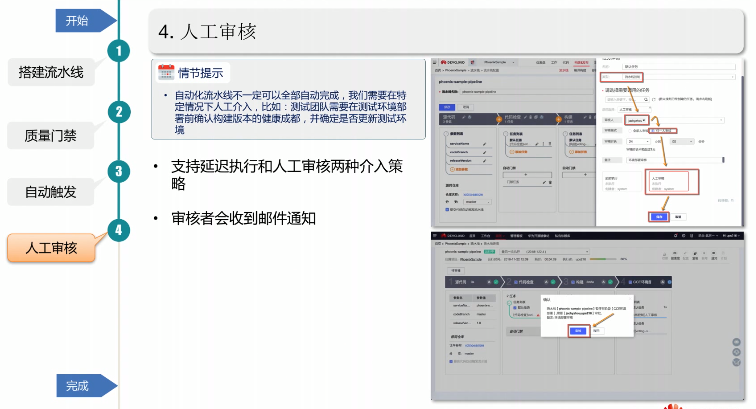The height and width of the screenshot is (409, 756).
Task: Open the 搭建流水线 step
Action: (x=51, y=72)
